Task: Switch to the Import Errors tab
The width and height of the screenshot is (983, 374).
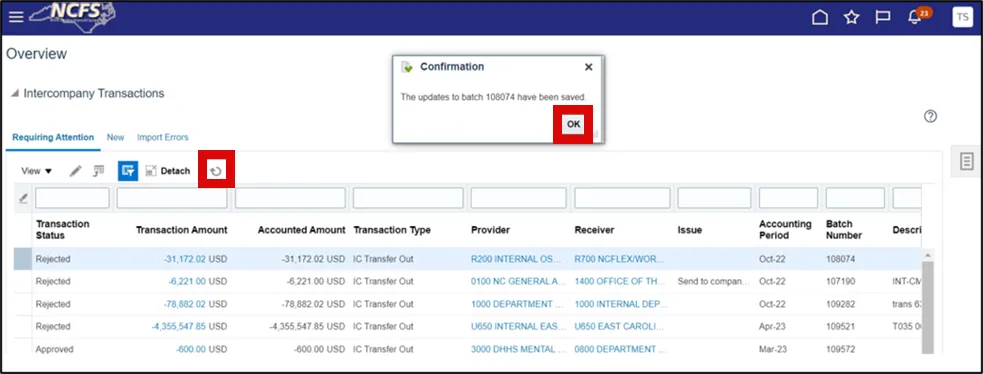Action: (162, 137)
